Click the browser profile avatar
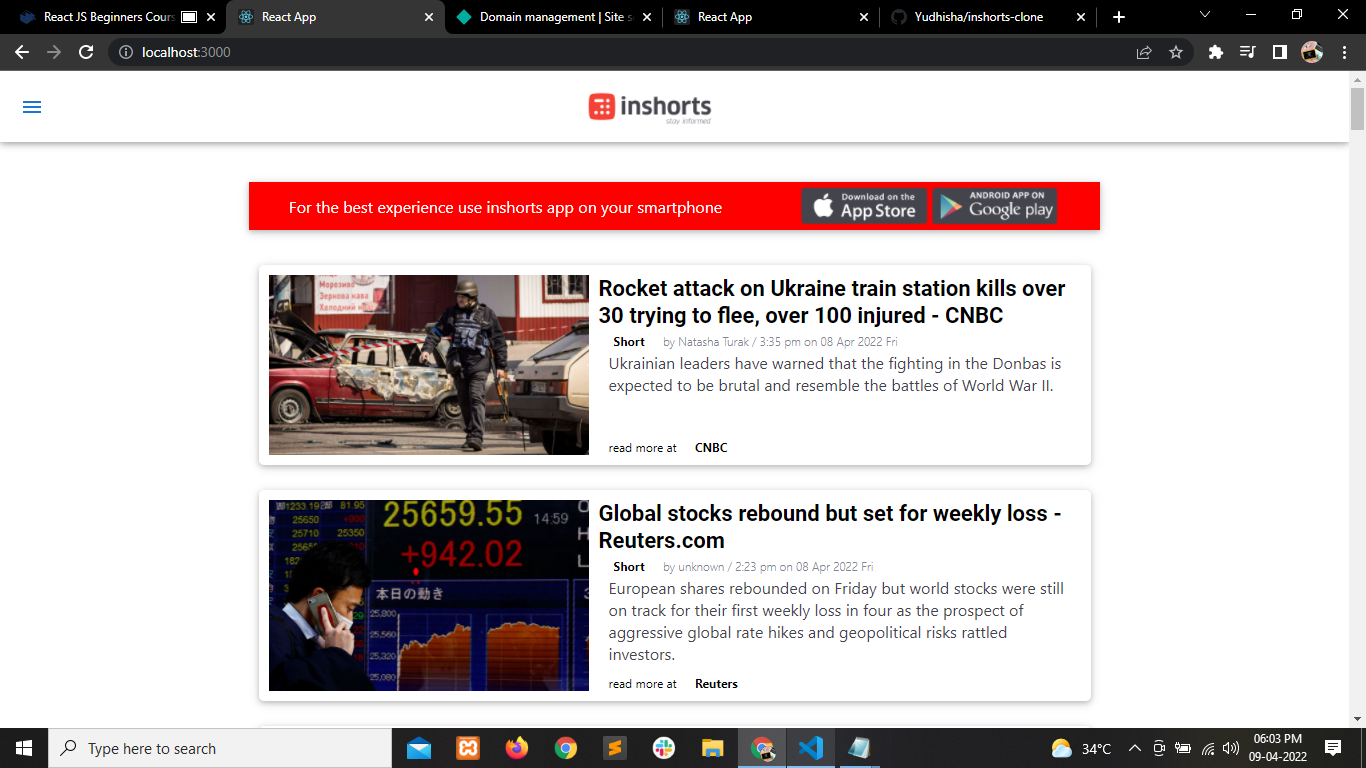 click(x=1310, y=52)
